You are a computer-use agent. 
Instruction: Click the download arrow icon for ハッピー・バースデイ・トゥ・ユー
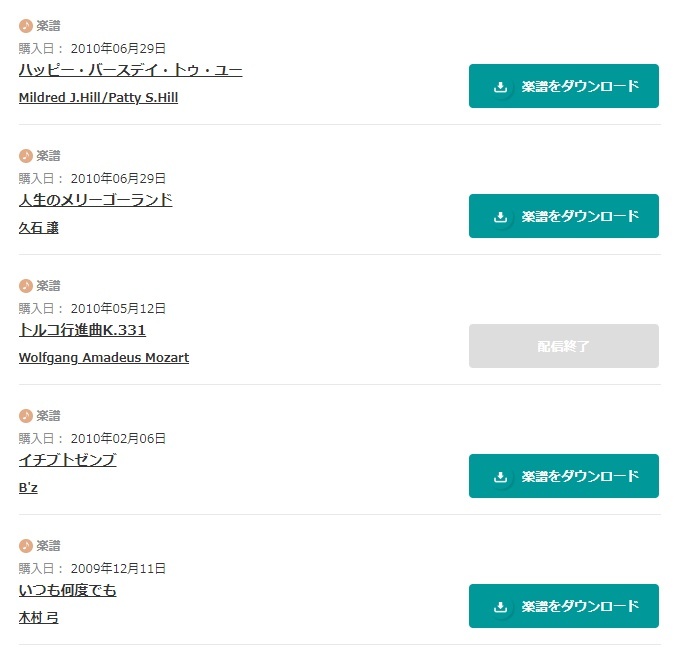point(500,86)
